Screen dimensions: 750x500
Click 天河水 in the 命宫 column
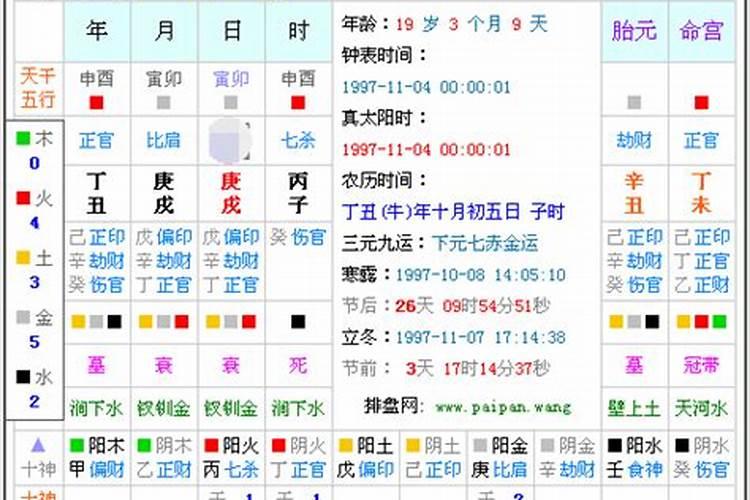701,408
